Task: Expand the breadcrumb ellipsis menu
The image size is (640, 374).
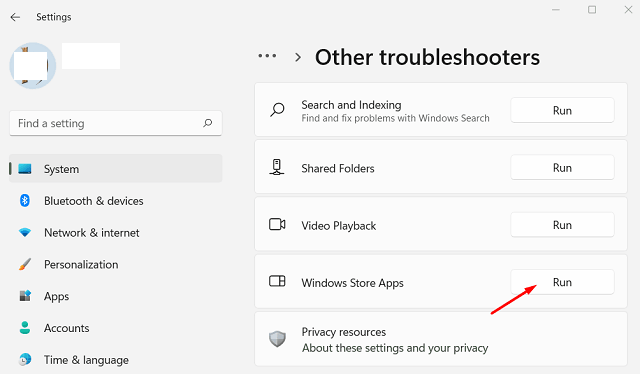Action: pyautogui.click(x=267, y=56)
